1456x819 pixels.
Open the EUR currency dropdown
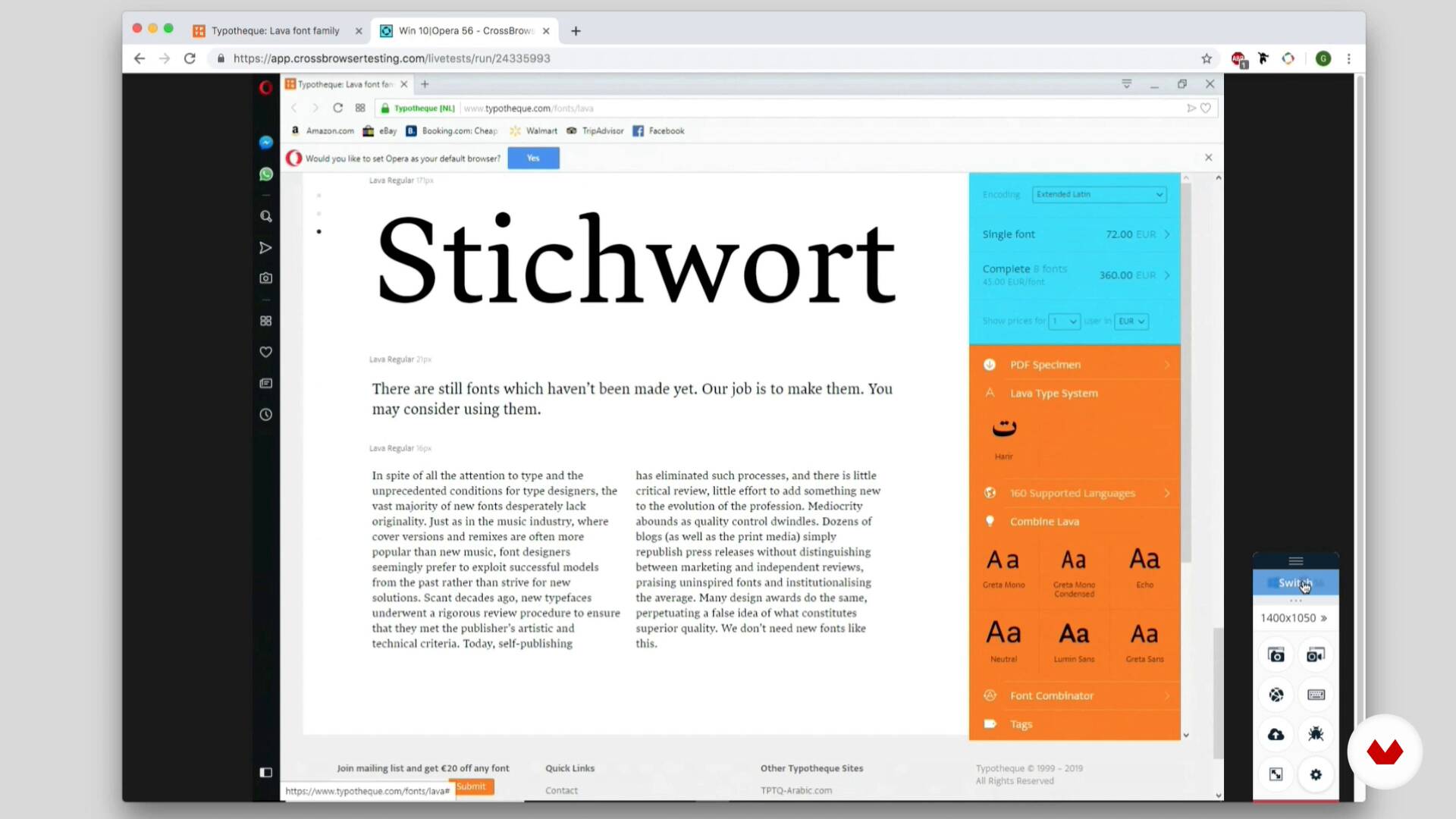click(x=1131, y=322)
